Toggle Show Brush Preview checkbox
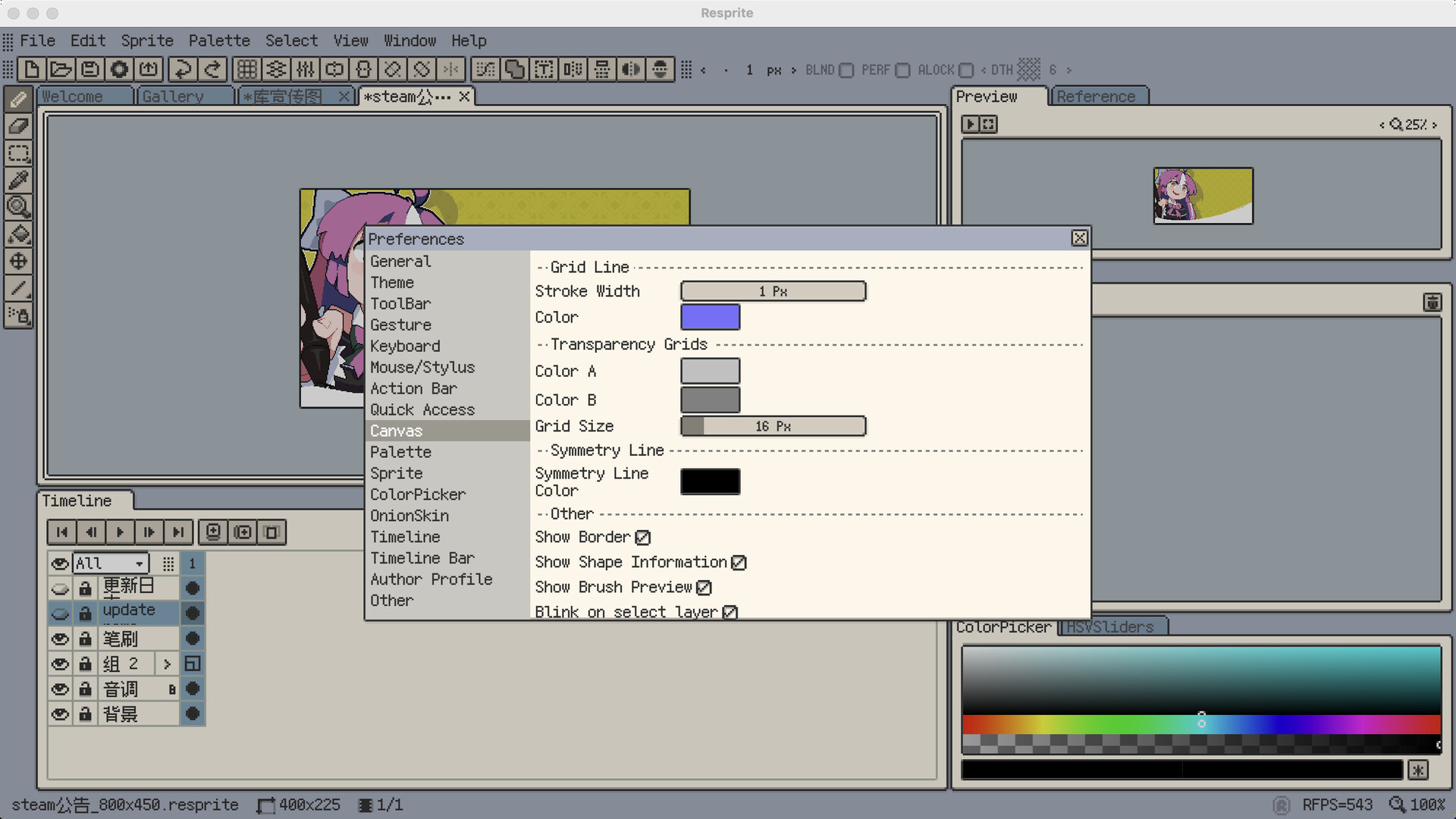The image size is (1456, 819). 704,588
